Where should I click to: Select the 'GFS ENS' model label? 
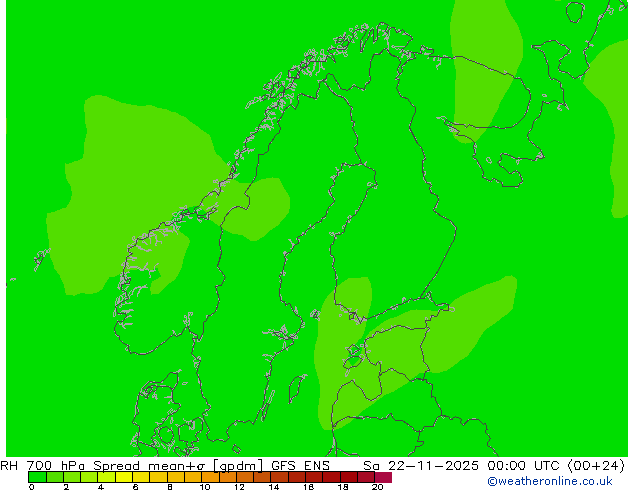300,466
